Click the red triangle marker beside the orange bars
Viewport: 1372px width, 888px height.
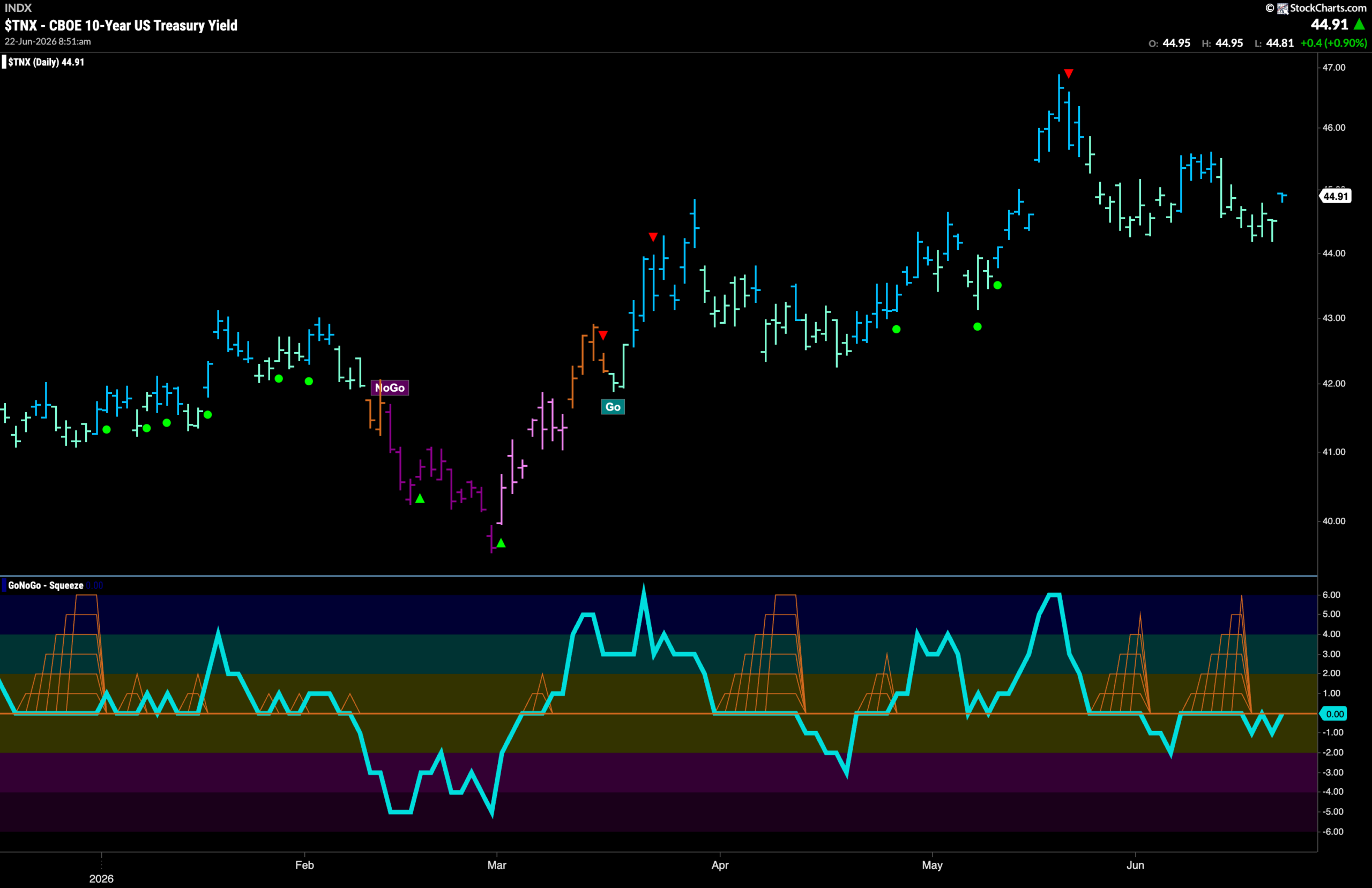coord(603,335)
